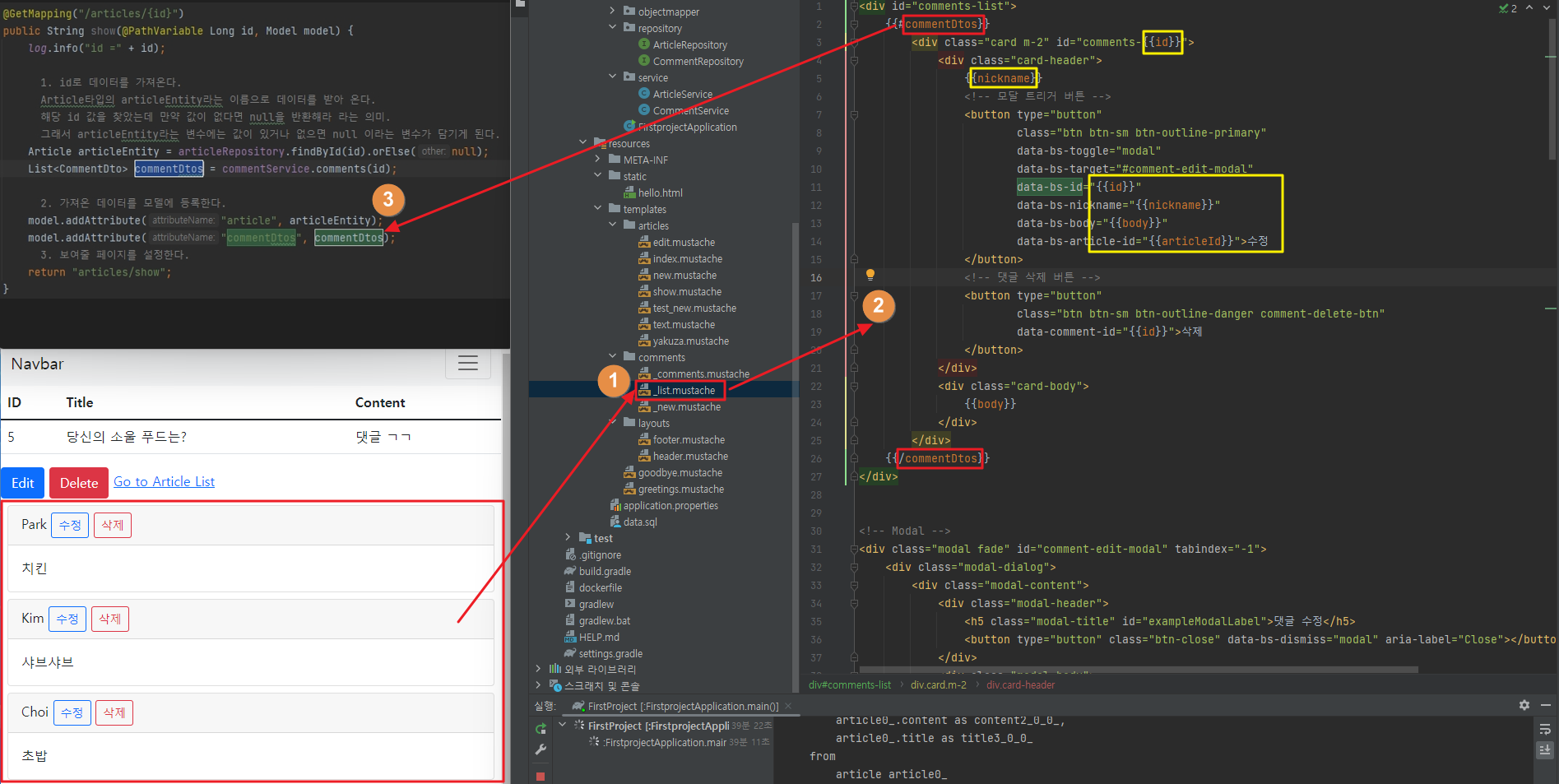Screen dimensions: 1559x784
Task: Expand the test folder
Action: (568, 538)
